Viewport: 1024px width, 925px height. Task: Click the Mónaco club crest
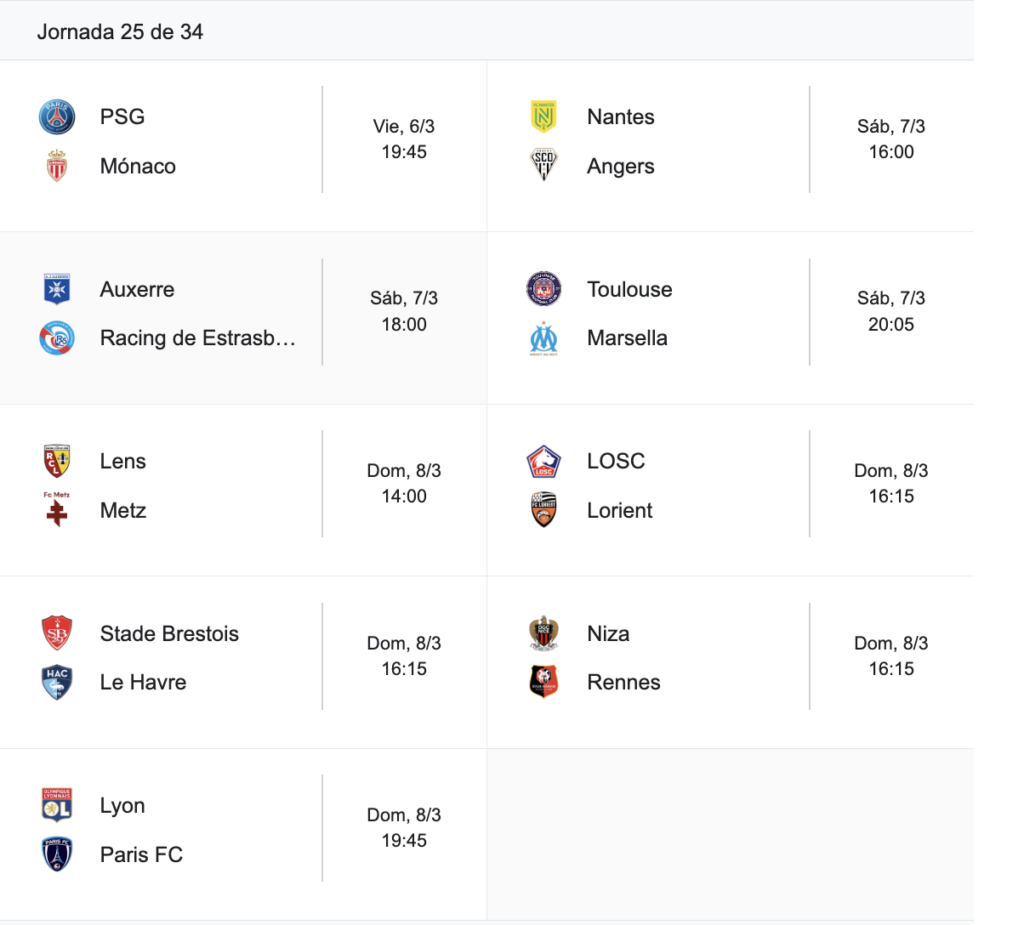coord(57,166)
